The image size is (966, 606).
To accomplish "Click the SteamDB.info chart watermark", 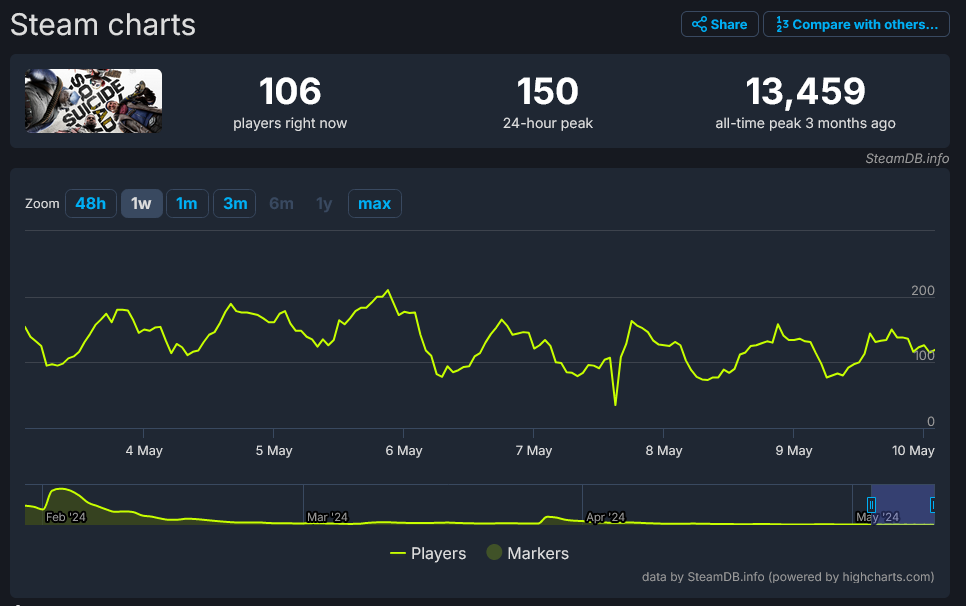I will coord(907,158).
